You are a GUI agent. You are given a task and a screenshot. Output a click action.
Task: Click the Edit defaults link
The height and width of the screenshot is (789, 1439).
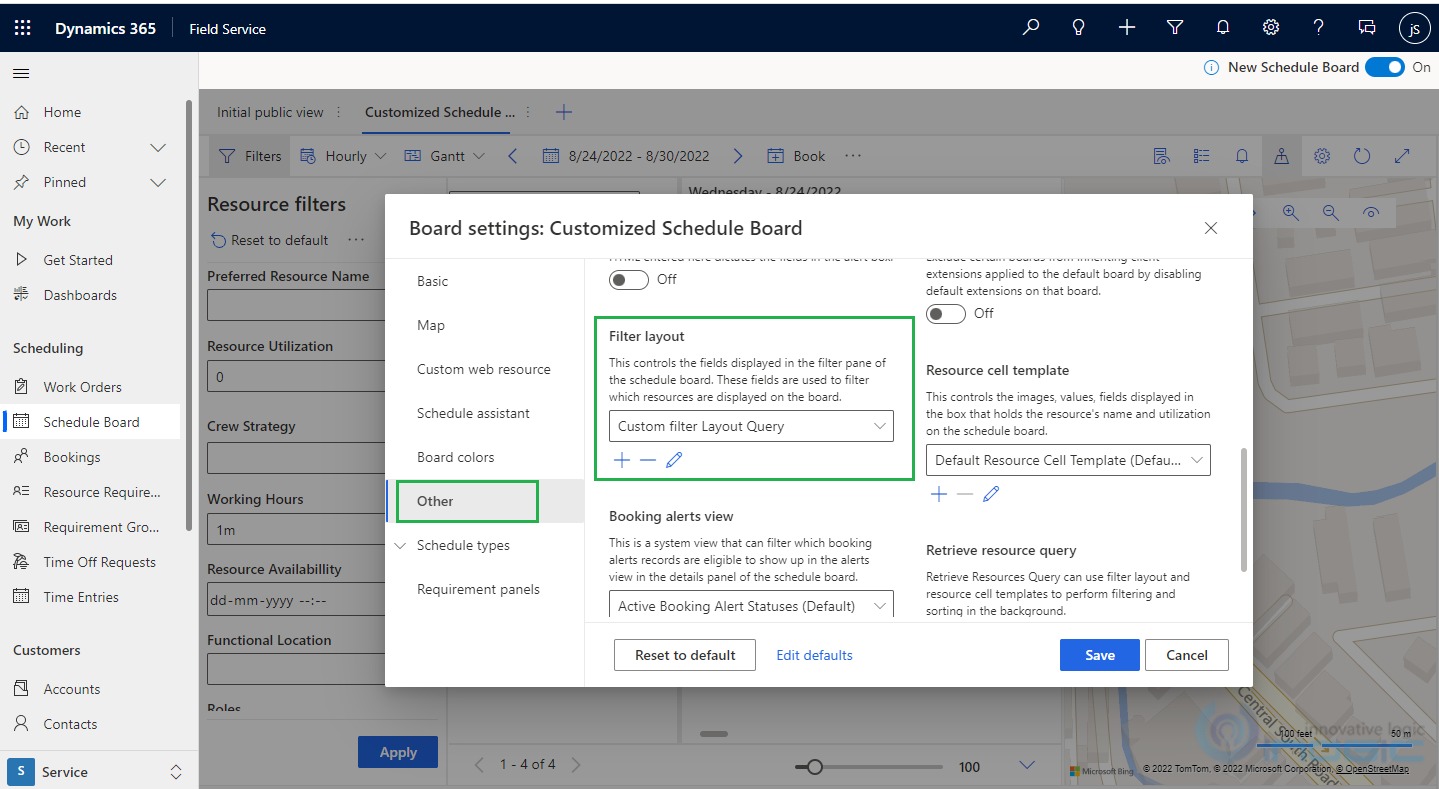point(813,655)
